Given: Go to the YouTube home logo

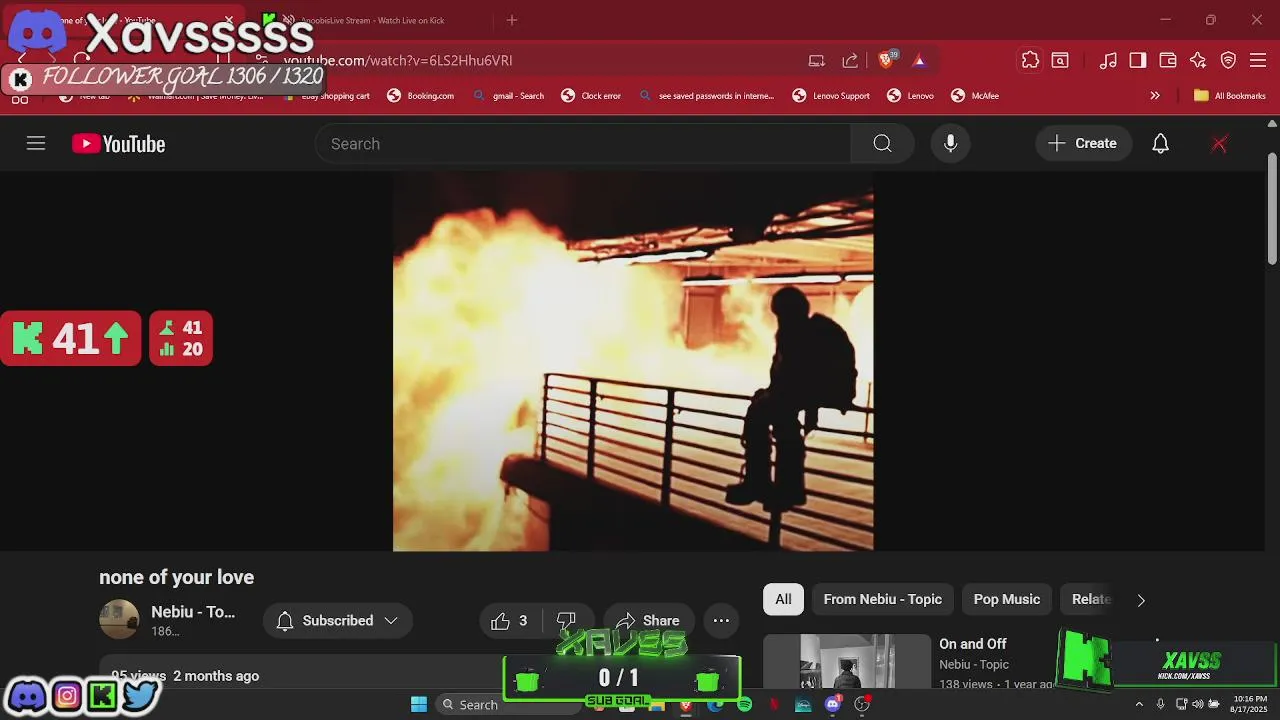Looking at the screenshot, I should coord(118,144).
